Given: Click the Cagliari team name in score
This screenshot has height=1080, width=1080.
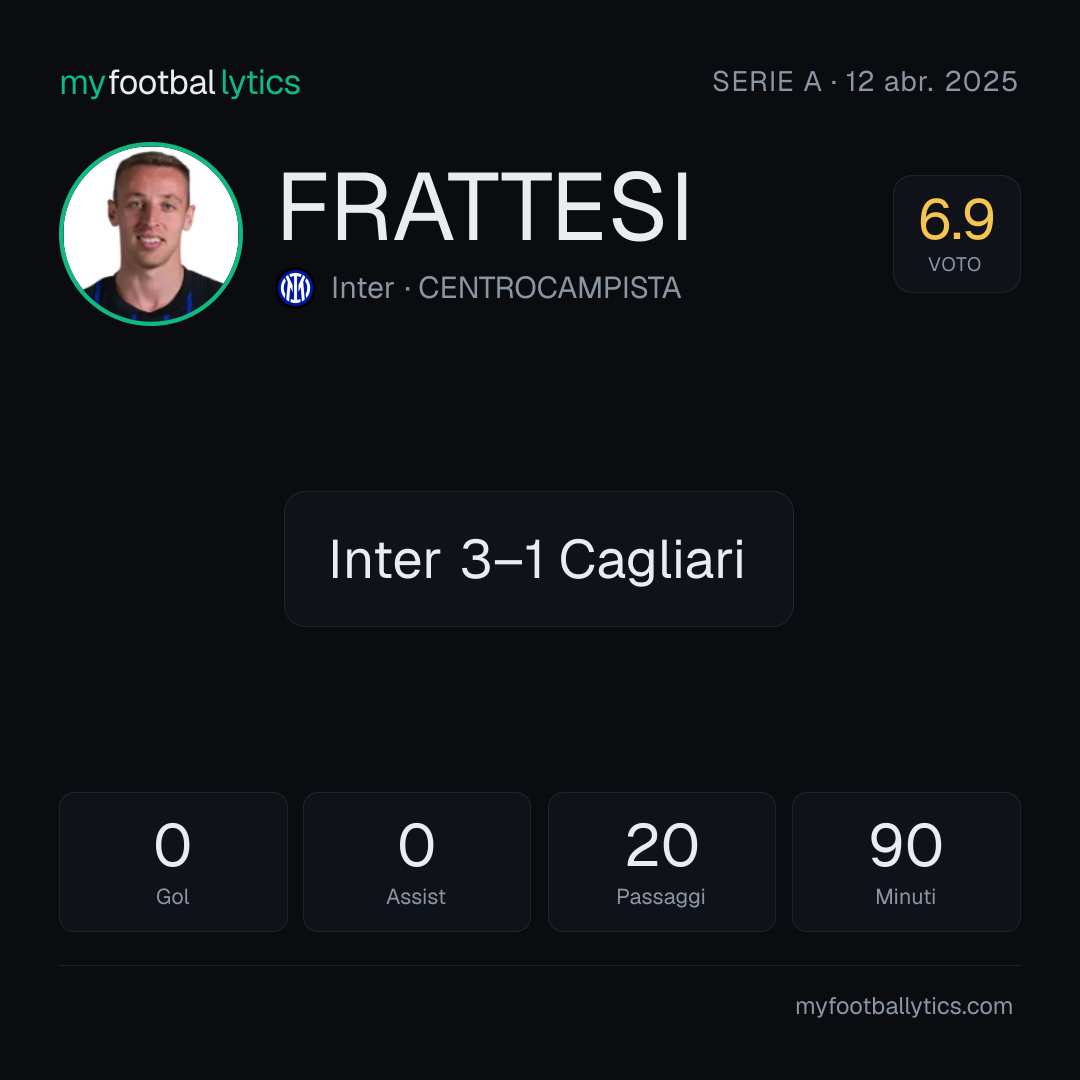Looking at the screenshot, I should pyautogui.click(x=652, y=560).
